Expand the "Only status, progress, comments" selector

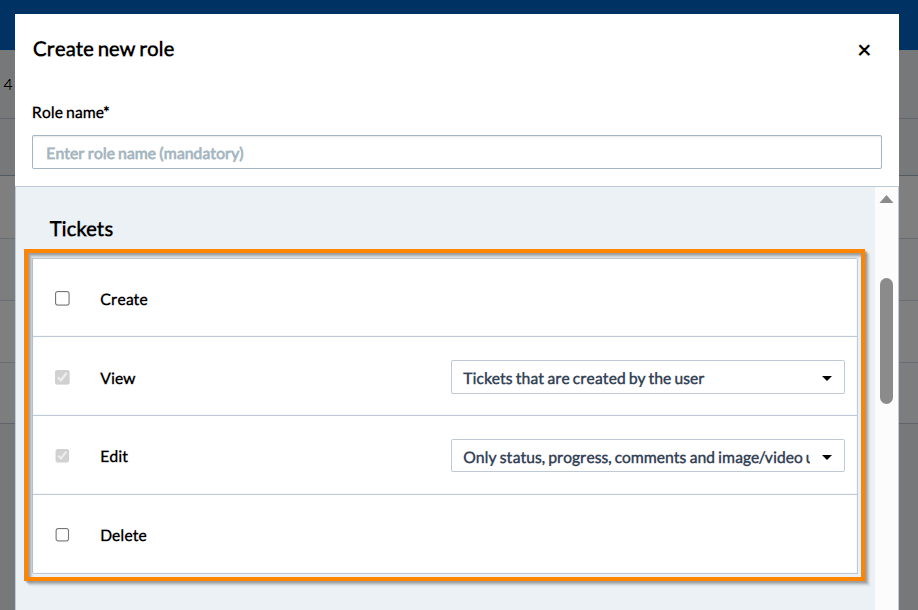click(648, 456)
